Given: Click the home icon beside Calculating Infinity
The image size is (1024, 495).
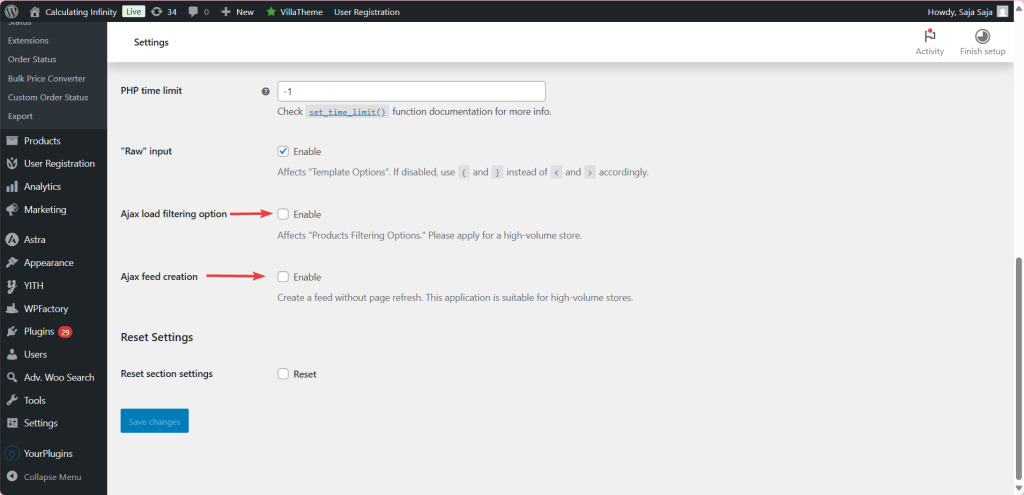Looking at the screenshot, I should (35, 12).
